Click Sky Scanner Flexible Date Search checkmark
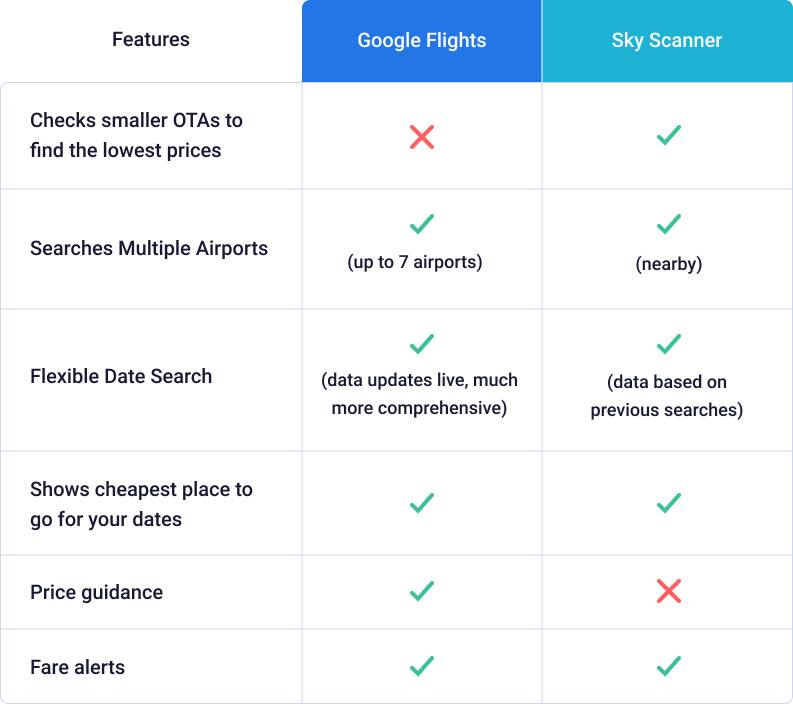The width and height of the screenshot is (793, 704). (668, 344)
